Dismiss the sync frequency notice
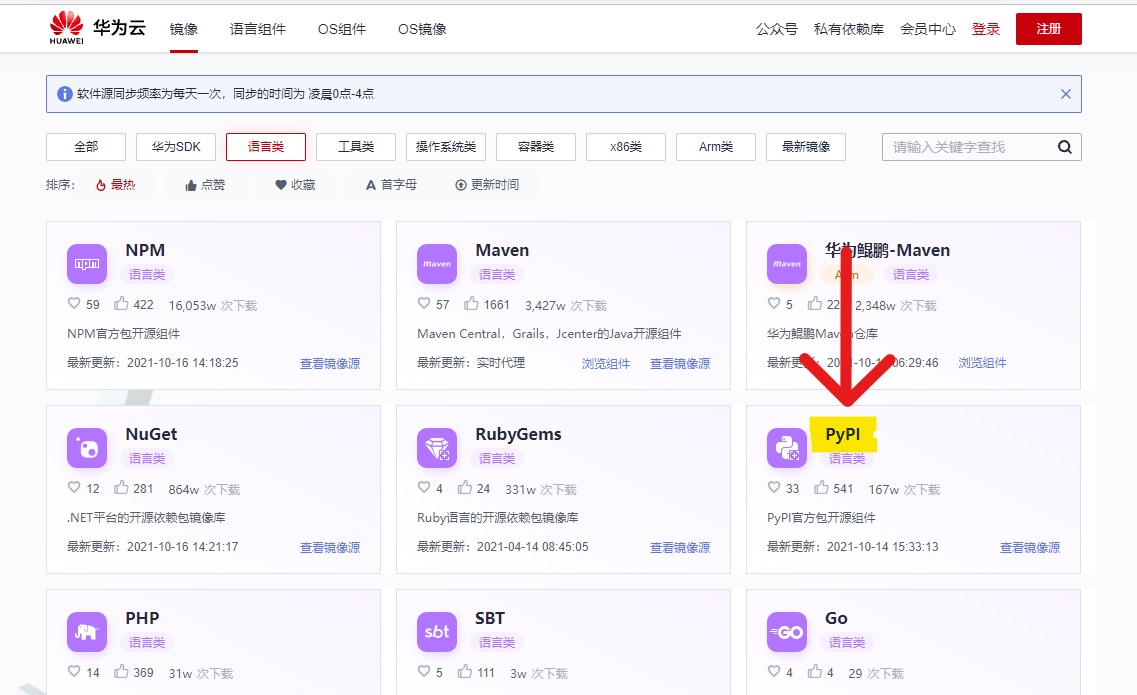This screenshot has width=1137, height=695. (1066, 94)
